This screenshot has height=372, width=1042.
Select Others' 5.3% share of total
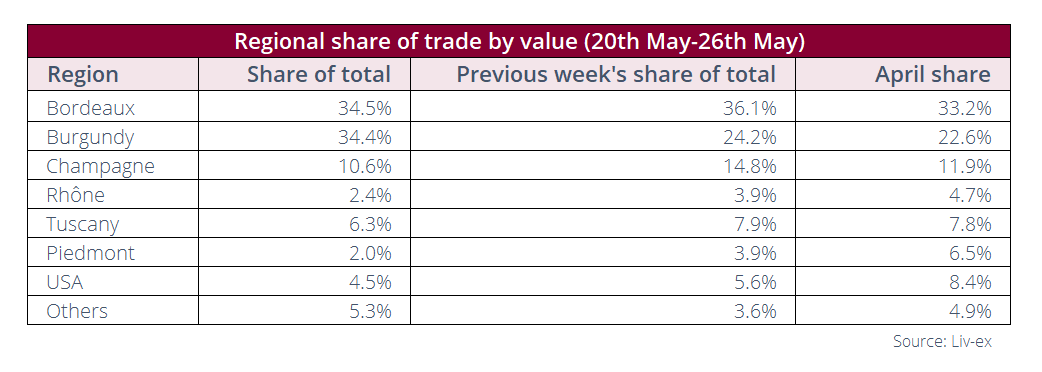coord(370,311)
